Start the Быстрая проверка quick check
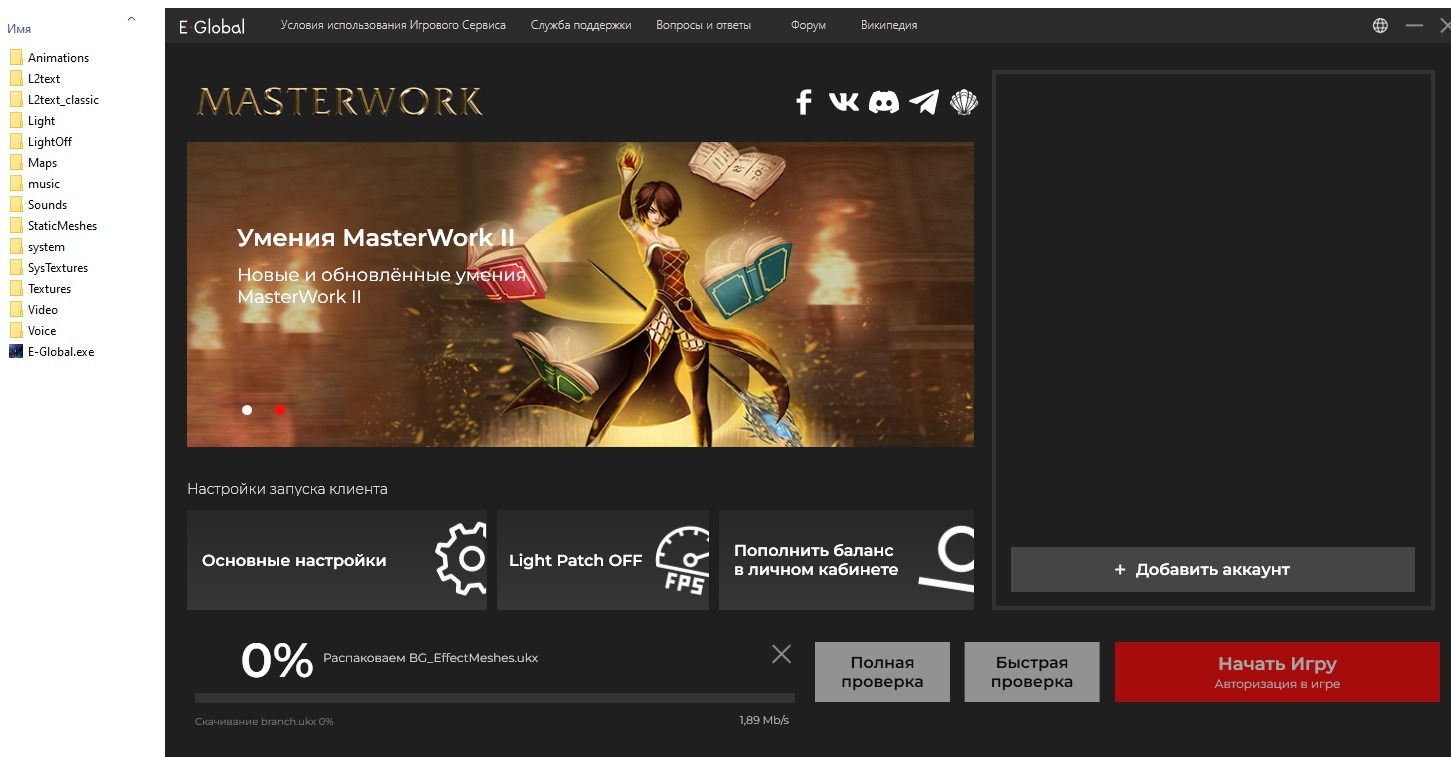This screenshot has width=1451, height=757. (x=1032, y=672)
